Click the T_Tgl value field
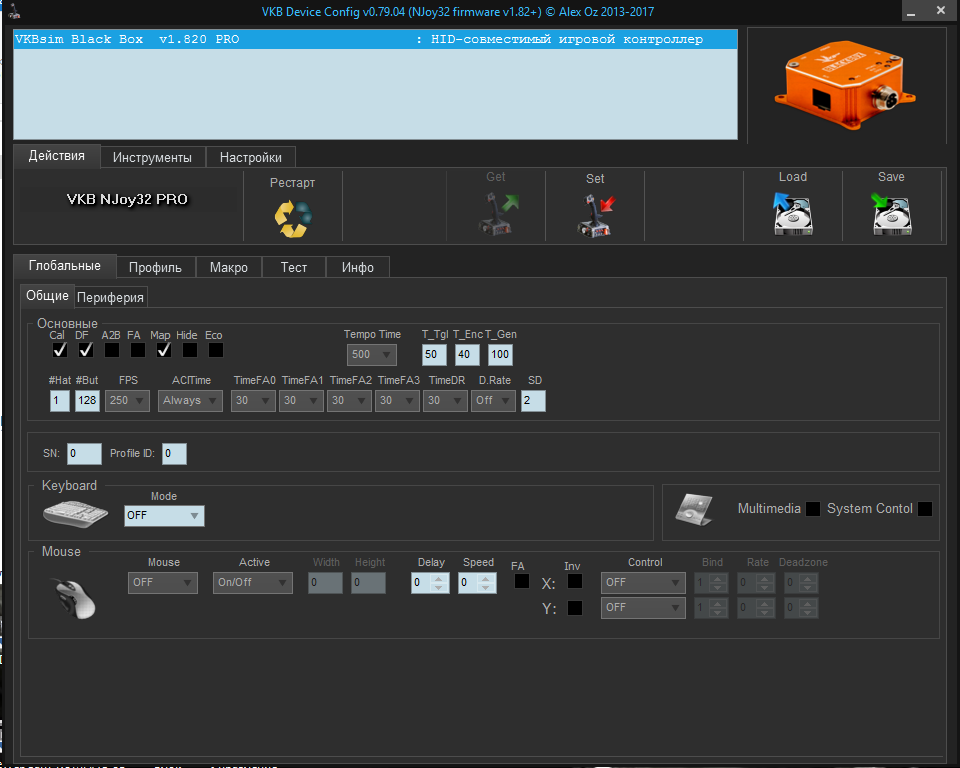Screen dimensions: 960x768 [434, 355]
